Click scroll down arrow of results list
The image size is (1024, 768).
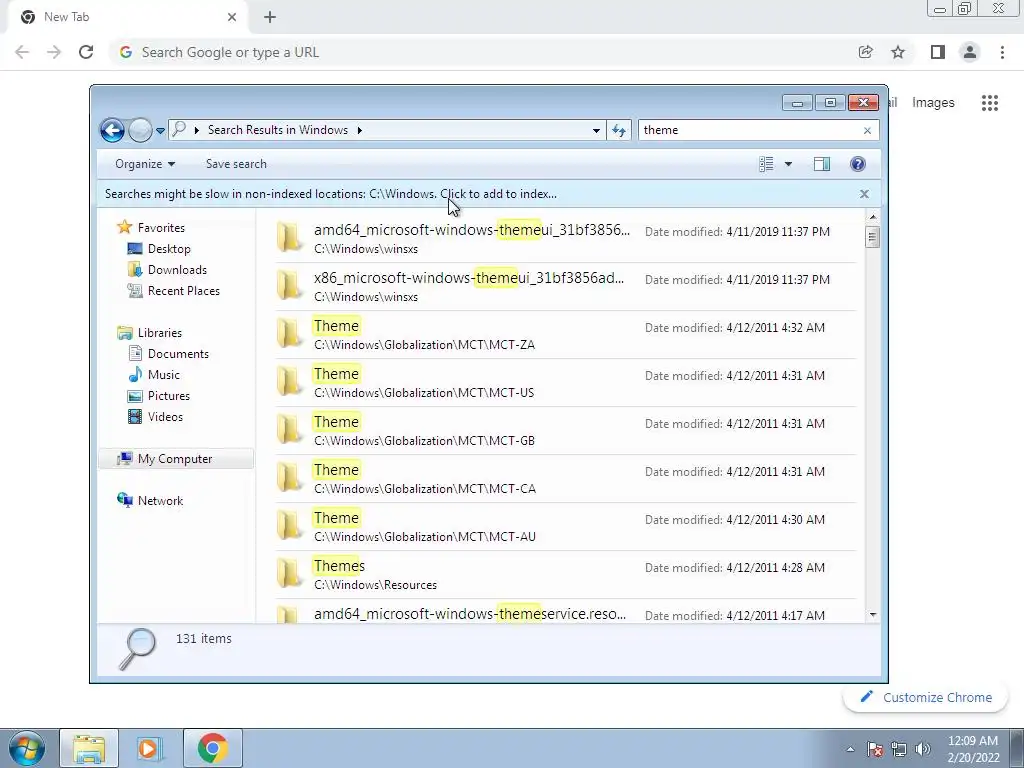pyautogui.click(x=873, y=615)
